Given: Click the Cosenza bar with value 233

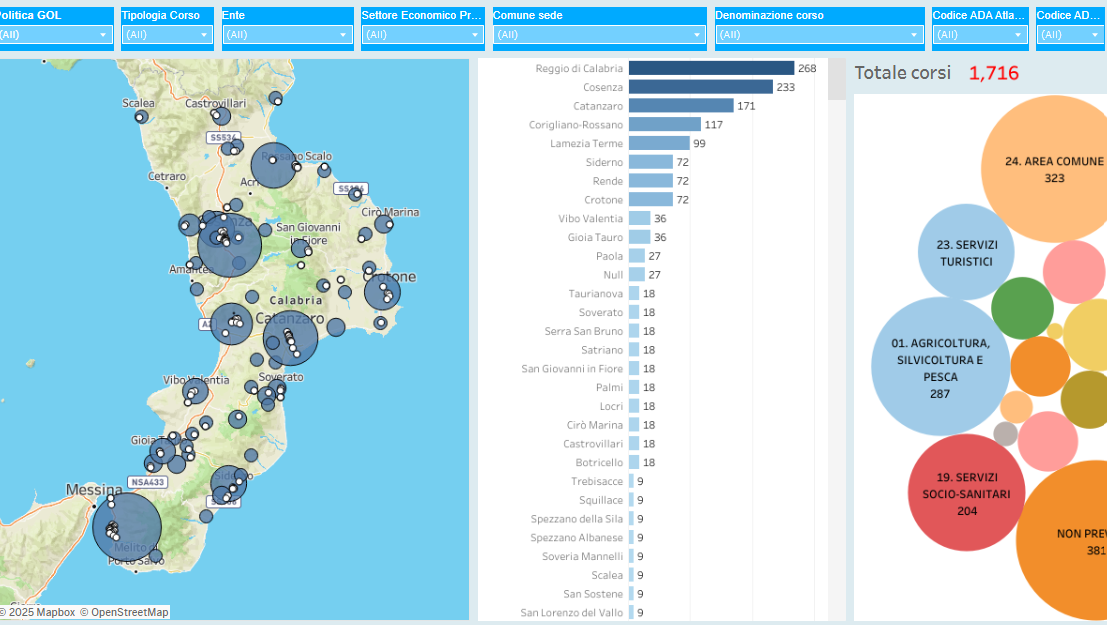Looking at the screenshot, I should [700, 87].
